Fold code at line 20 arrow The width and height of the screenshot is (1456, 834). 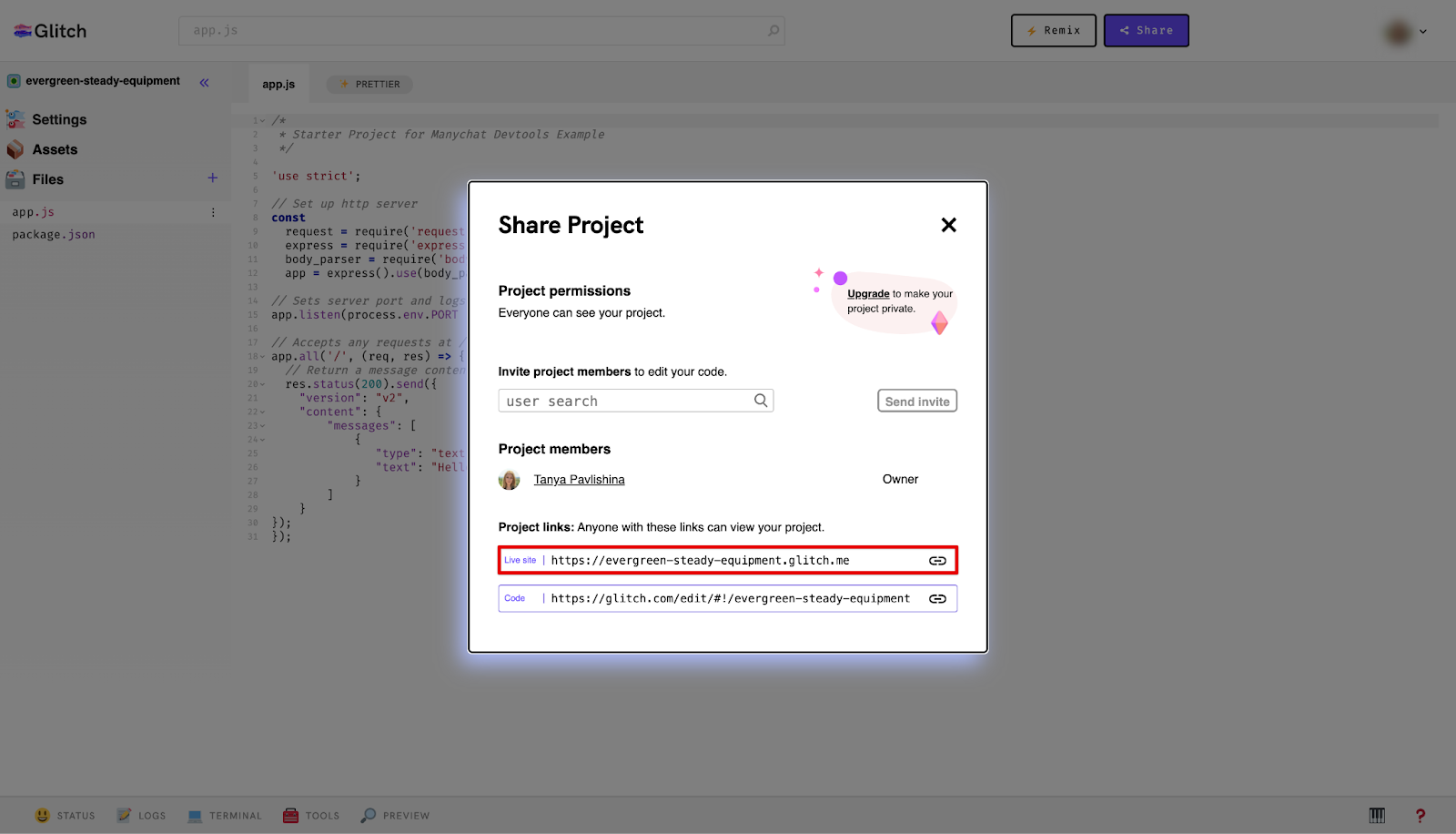tap(263, 384)
